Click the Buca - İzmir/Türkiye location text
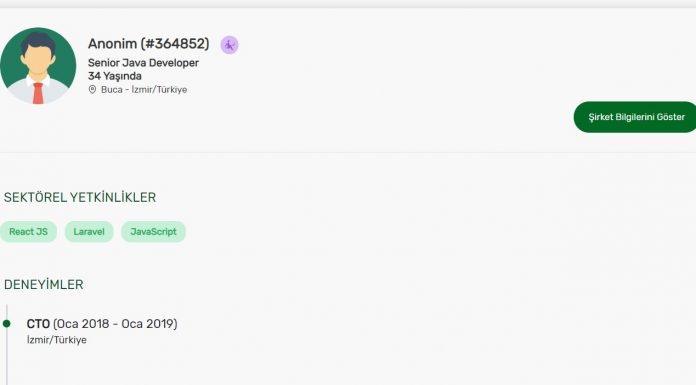Image resolution: width=696 pixels, height=385 pixels. click(144, 90)
